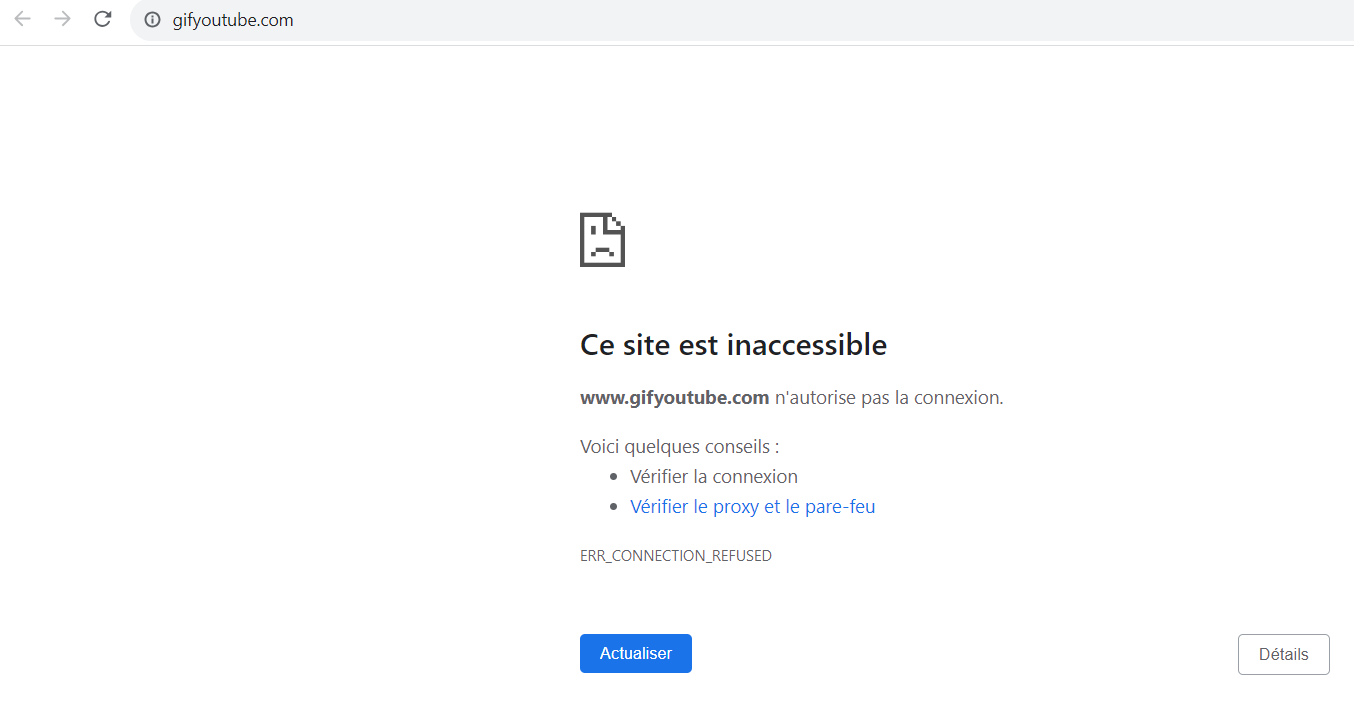Click the Voici quelques conseils text
1354x710 pixels.
[679, 447]
